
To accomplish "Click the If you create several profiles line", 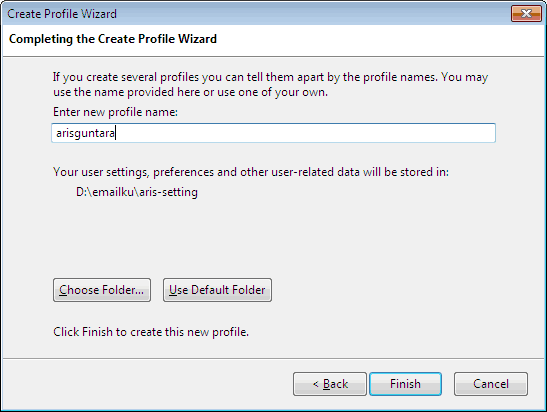I will (x=270, y=77).
